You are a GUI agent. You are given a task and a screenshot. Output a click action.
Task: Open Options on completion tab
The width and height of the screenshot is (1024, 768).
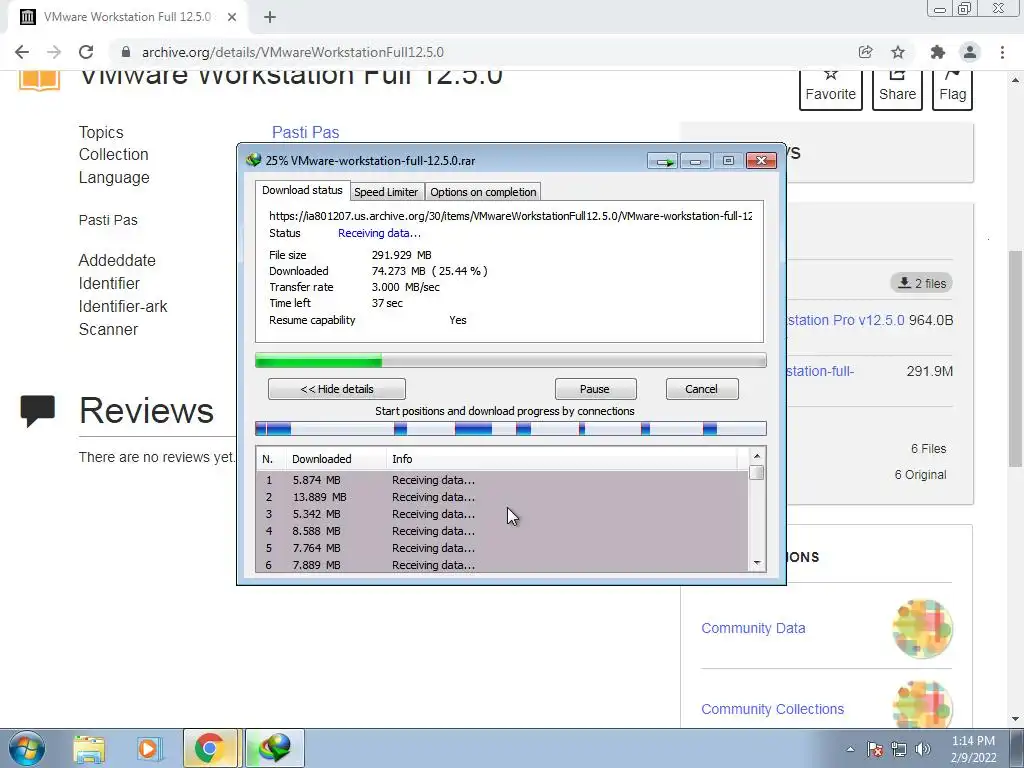point(483,192)
